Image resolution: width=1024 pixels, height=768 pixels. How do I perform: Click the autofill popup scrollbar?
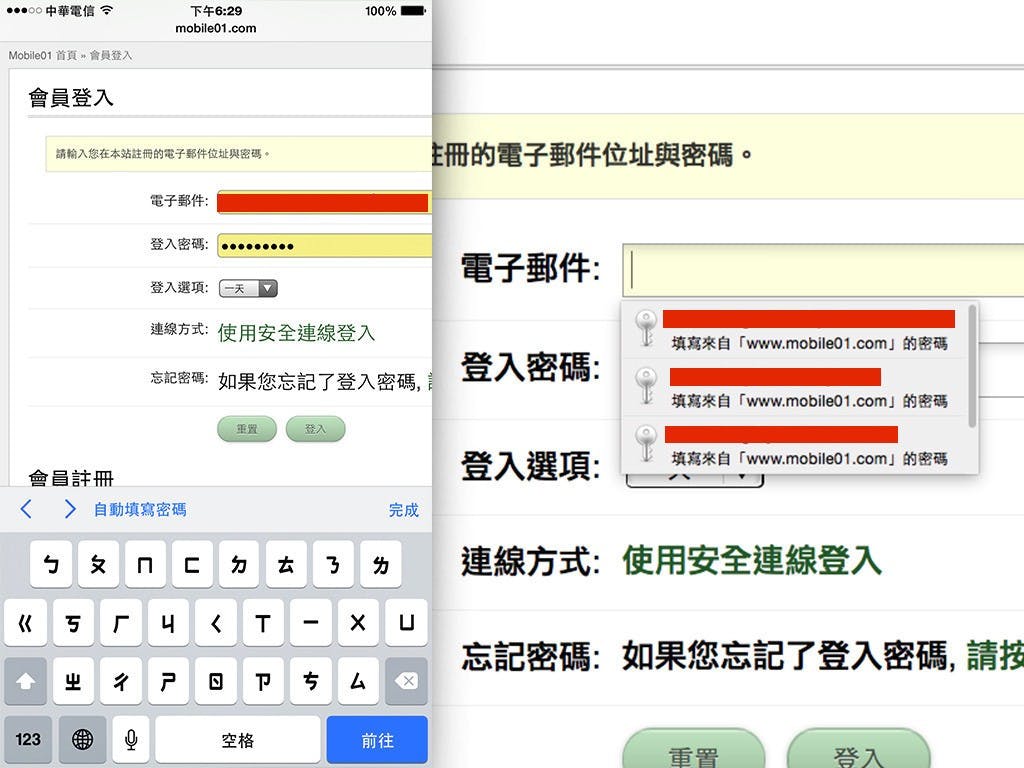point(972,366)
